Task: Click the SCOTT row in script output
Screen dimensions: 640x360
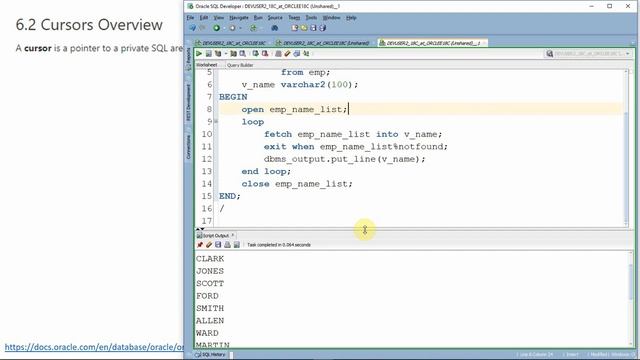Action: coord(210,283)
